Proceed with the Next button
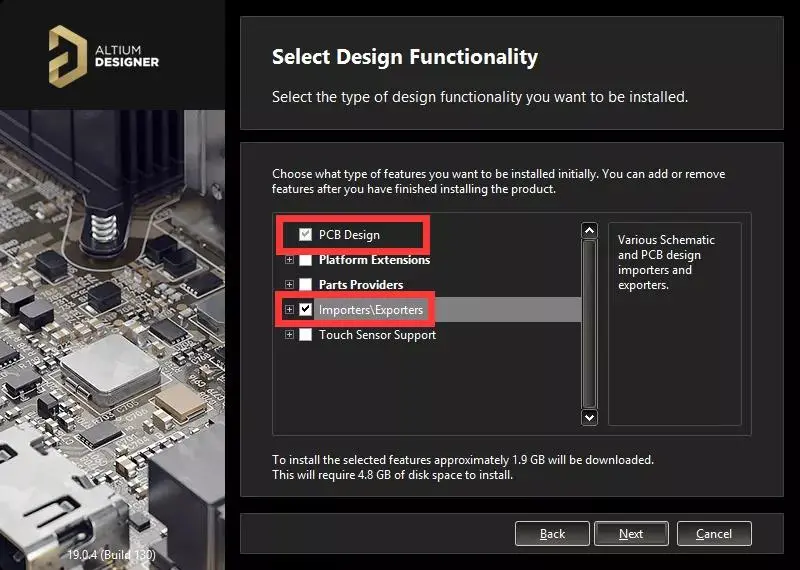The height and width of the screenshot is (570, 800). pyautogui.click(x=631, y=534)
